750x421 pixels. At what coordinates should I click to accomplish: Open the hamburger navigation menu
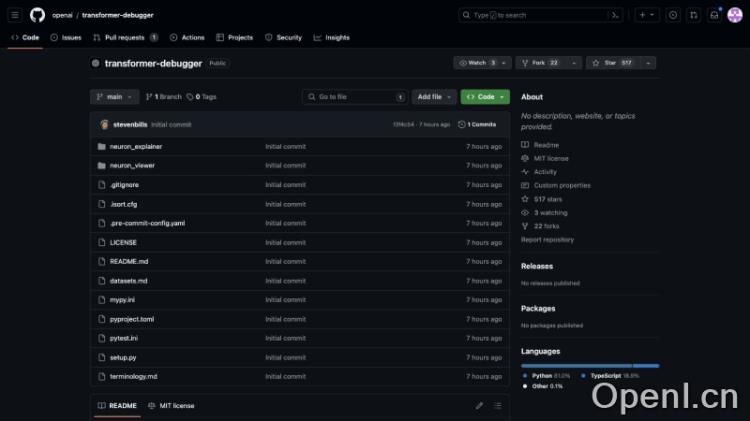point(15,15)
